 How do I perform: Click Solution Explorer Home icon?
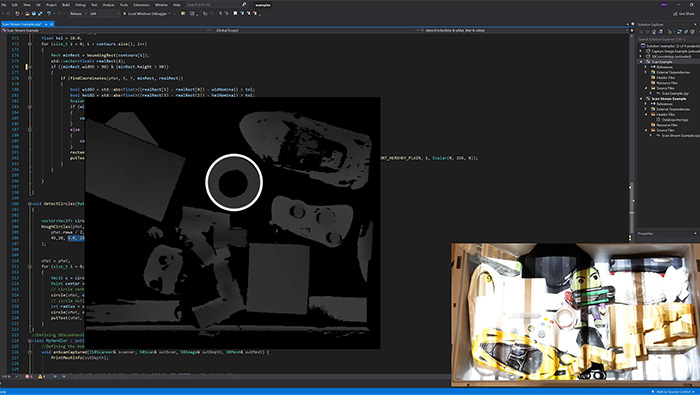(x=654, y=32)
